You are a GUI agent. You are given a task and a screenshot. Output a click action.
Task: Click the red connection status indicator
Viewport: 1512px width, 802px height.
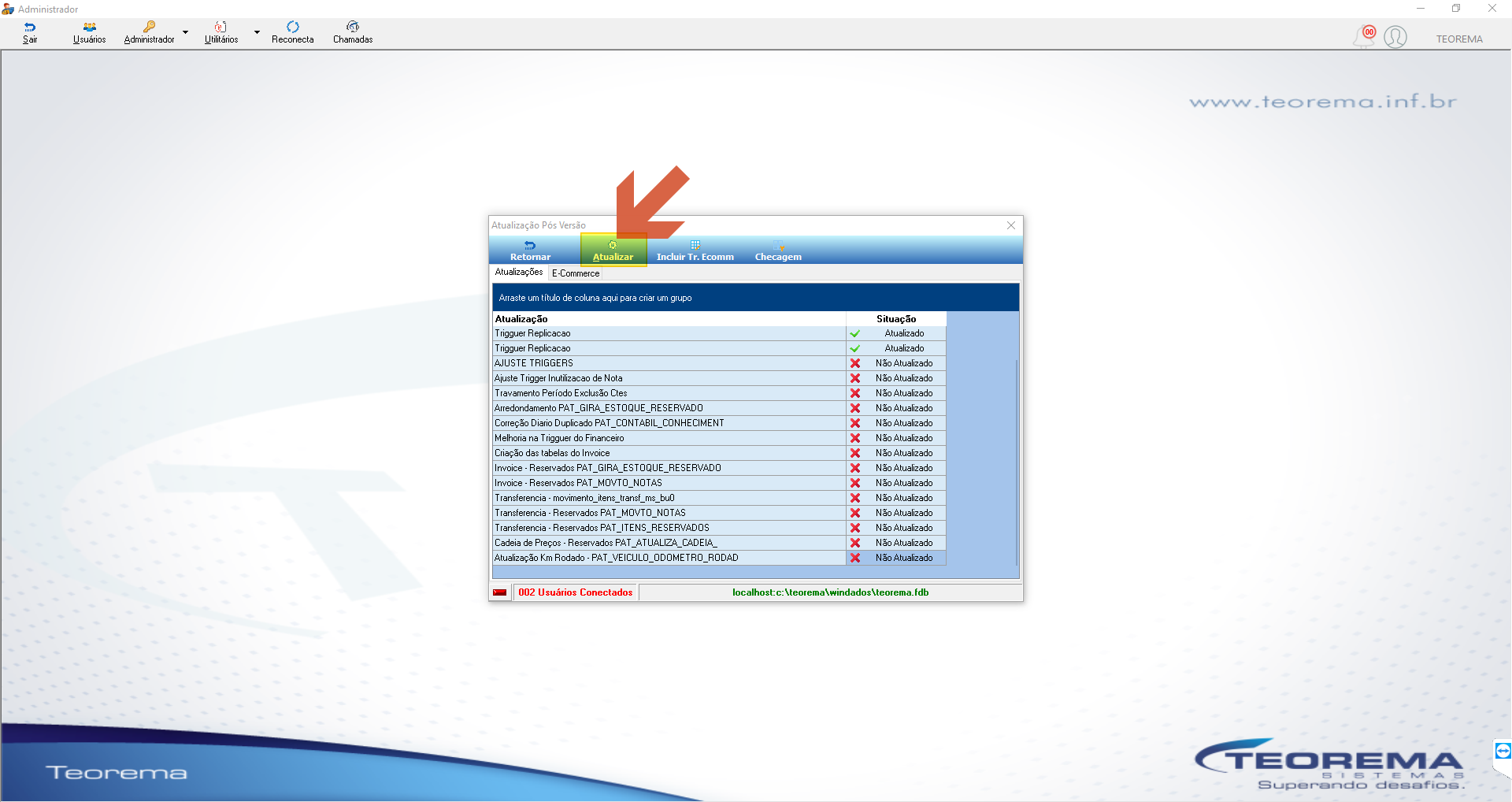click(x=500, y=593)
